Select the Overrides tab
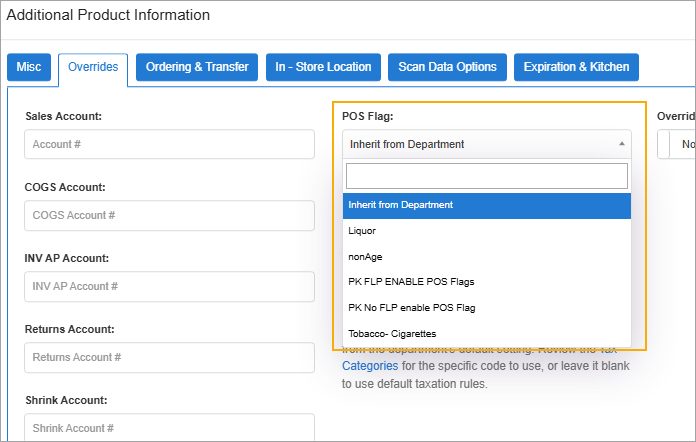696x442 pixels. [93, 67]
